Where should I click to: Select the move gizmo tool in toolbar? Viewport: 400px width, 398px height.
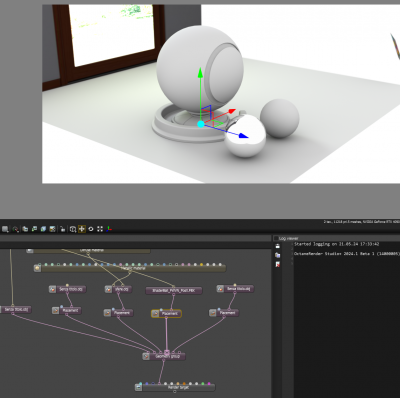pyautogui.click(x=82, y=229)
